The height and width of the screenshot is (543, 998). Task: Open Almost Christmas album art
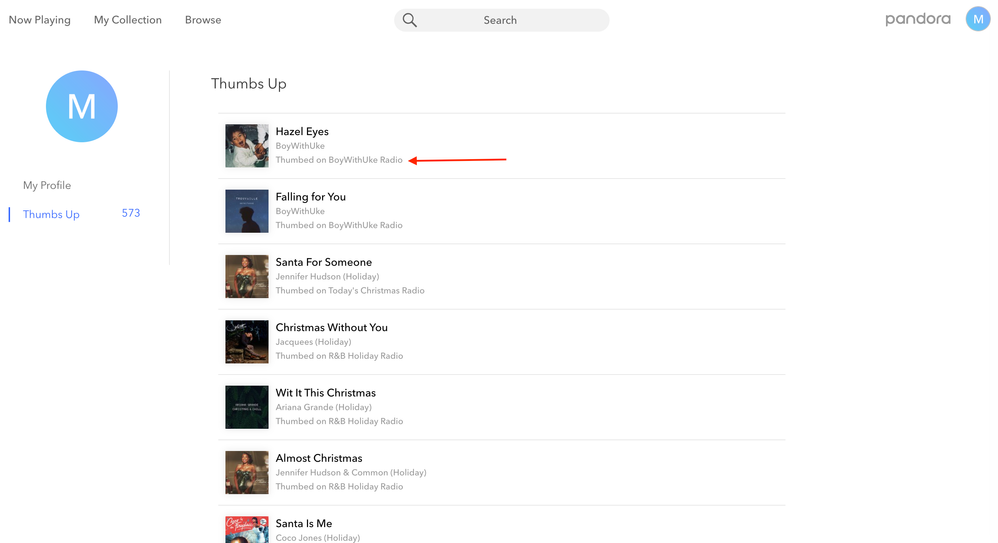click(x=247, y=472)
